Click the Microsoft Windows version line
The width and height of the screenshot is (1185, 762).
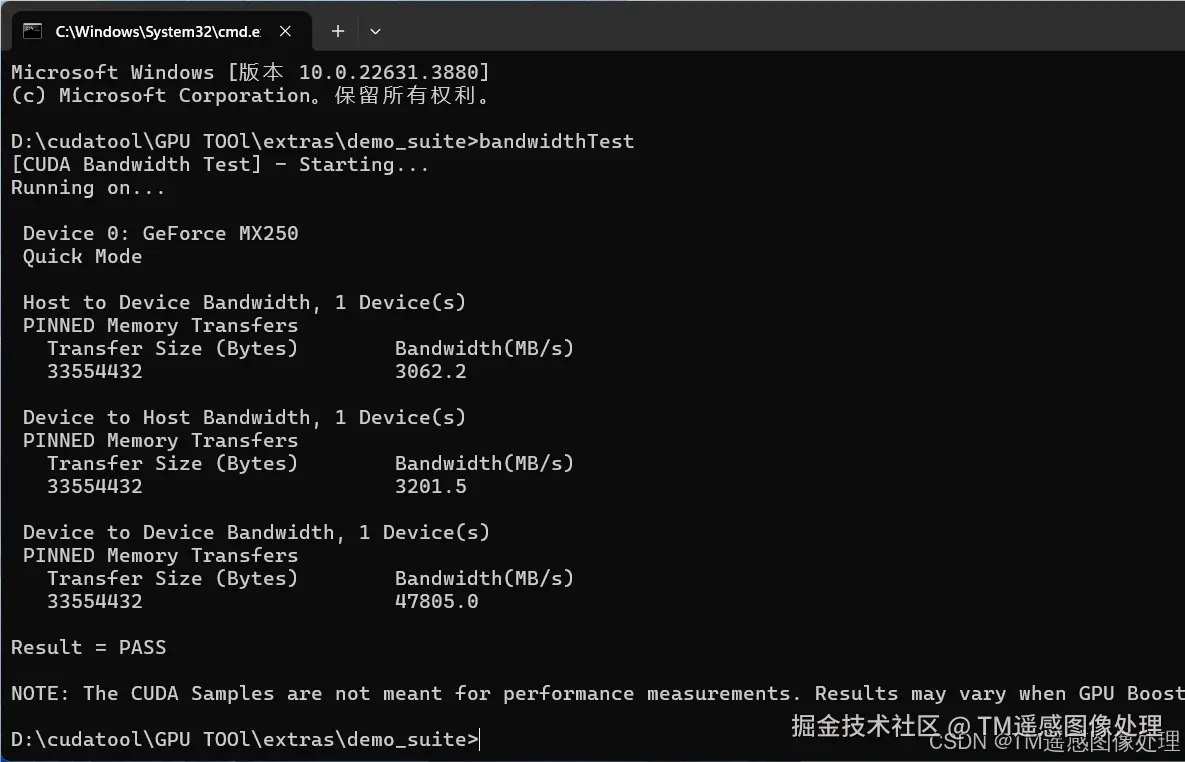point(250,72)
